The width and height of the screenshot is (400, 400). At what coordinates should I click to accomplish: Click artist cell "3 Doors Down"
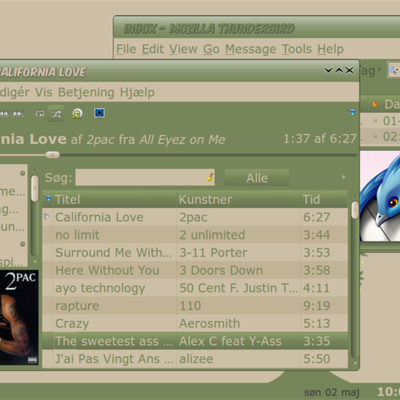pyautogui.click(x=221, y=270)
